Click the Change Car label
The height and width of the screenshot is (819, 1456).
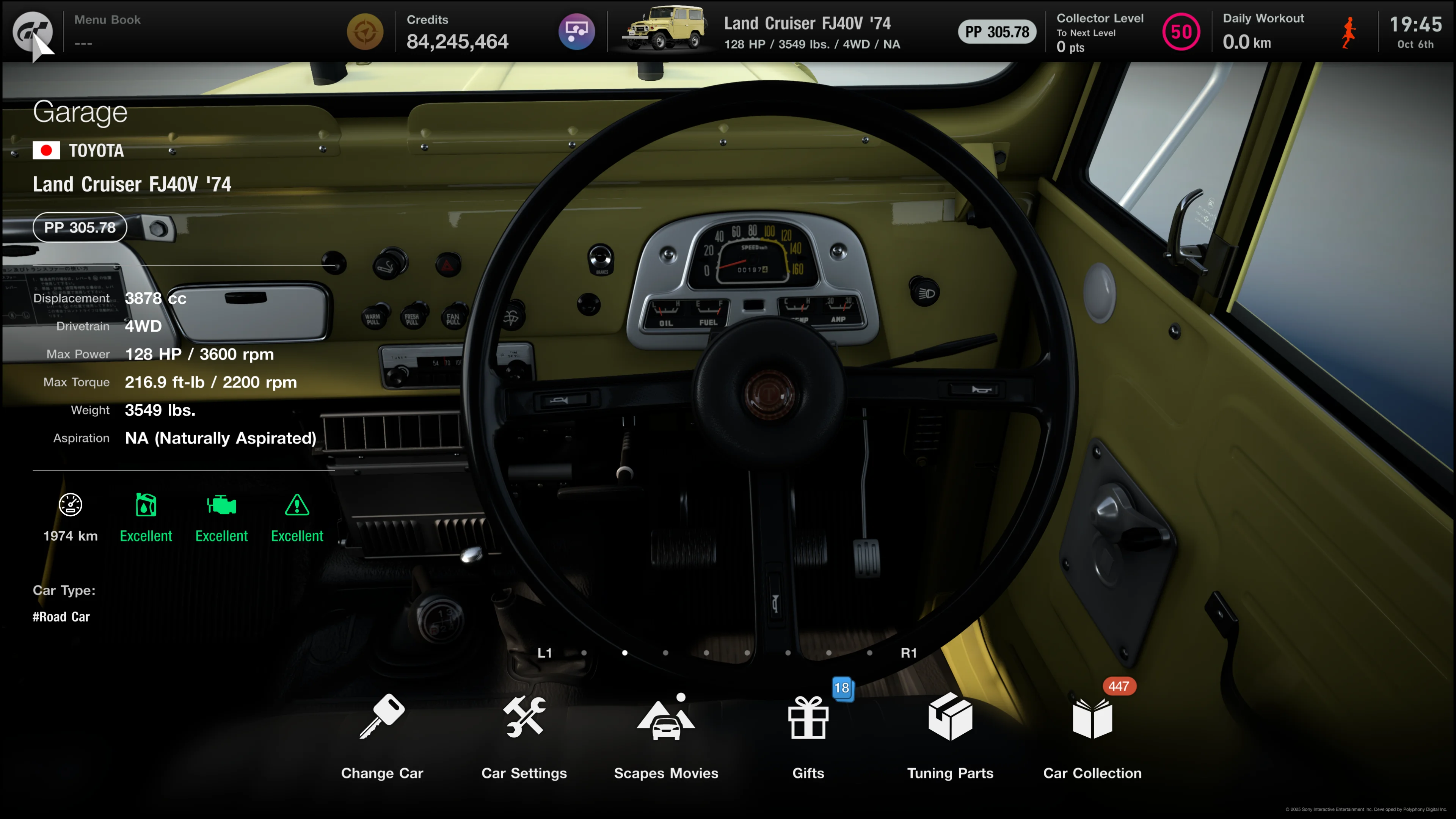tap(382, 773)
